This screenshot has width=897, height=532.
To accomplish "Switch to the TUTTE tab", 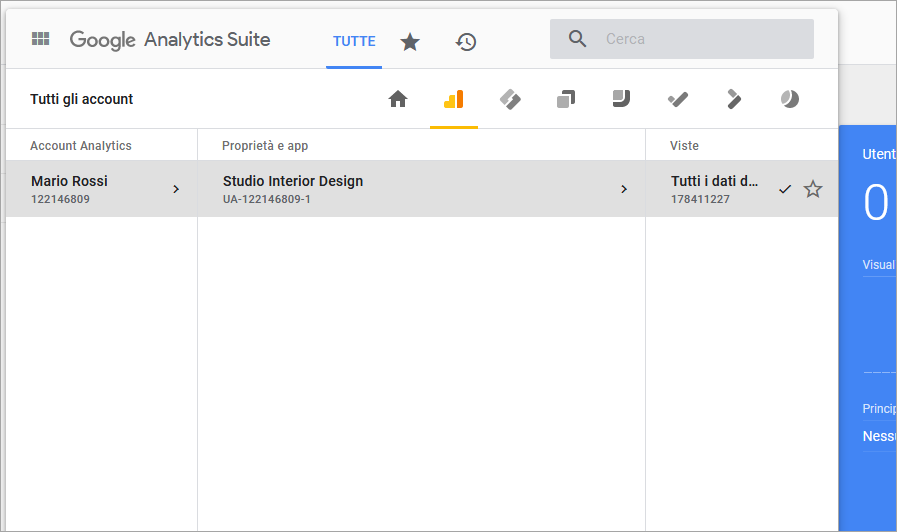I will 354,41.
